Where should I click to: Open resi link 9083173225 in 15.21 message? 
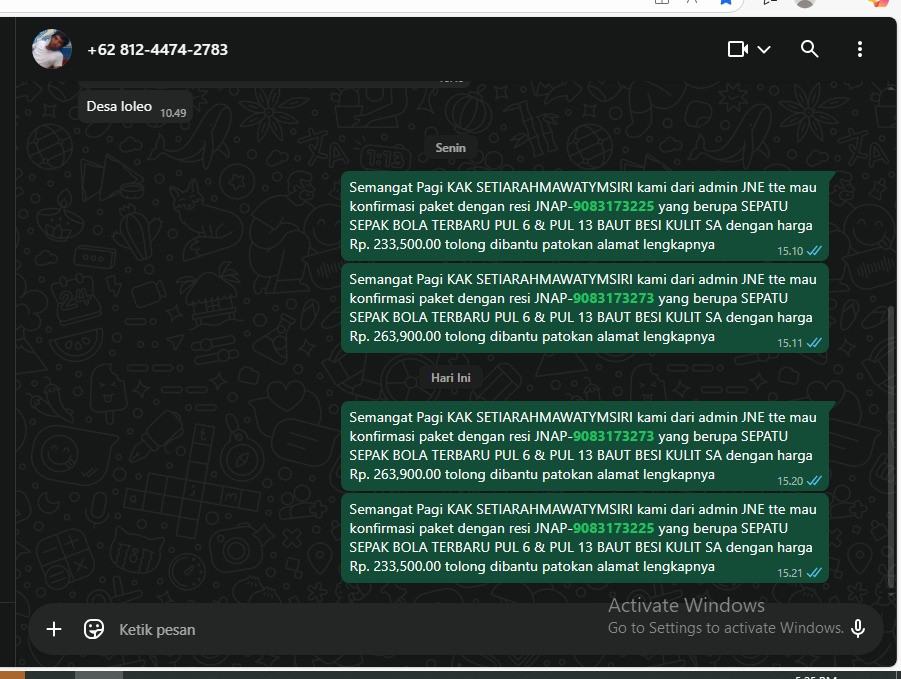coord(613,528)
